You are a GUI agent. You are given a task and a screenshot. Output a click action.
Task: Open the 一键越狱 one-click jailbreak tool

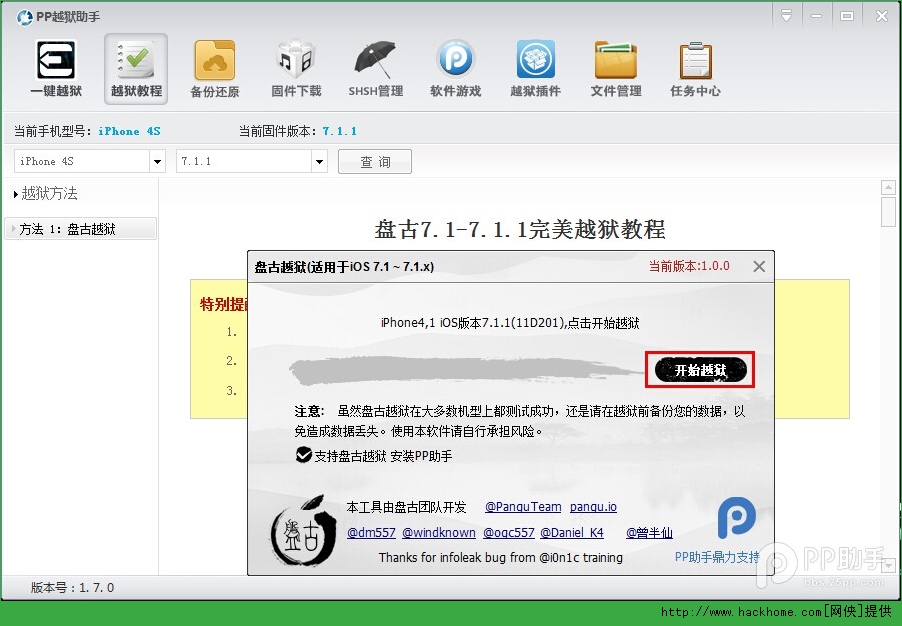tap(56, 69)
